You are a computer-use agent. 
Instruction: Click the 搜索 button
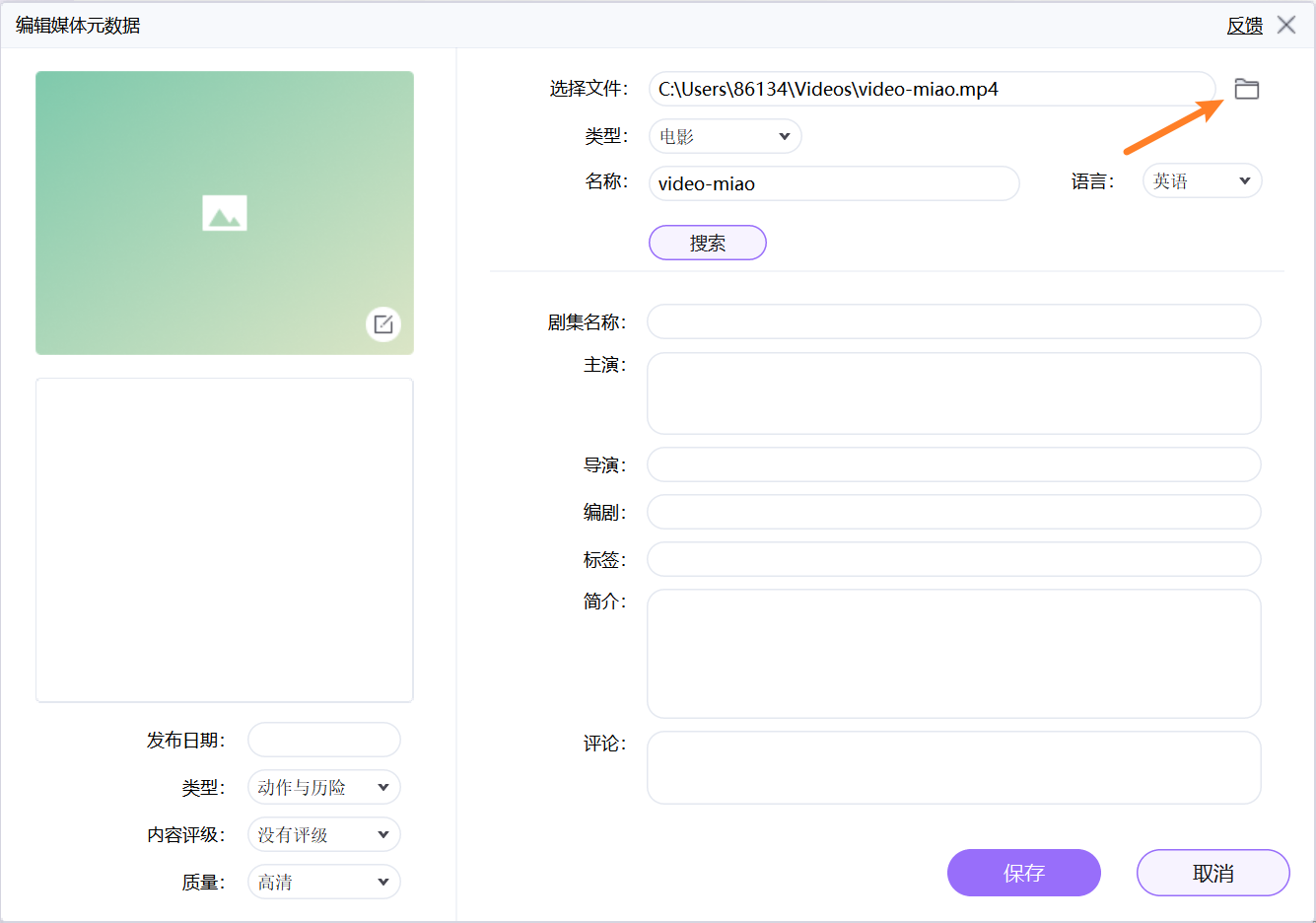coord(707,243)
